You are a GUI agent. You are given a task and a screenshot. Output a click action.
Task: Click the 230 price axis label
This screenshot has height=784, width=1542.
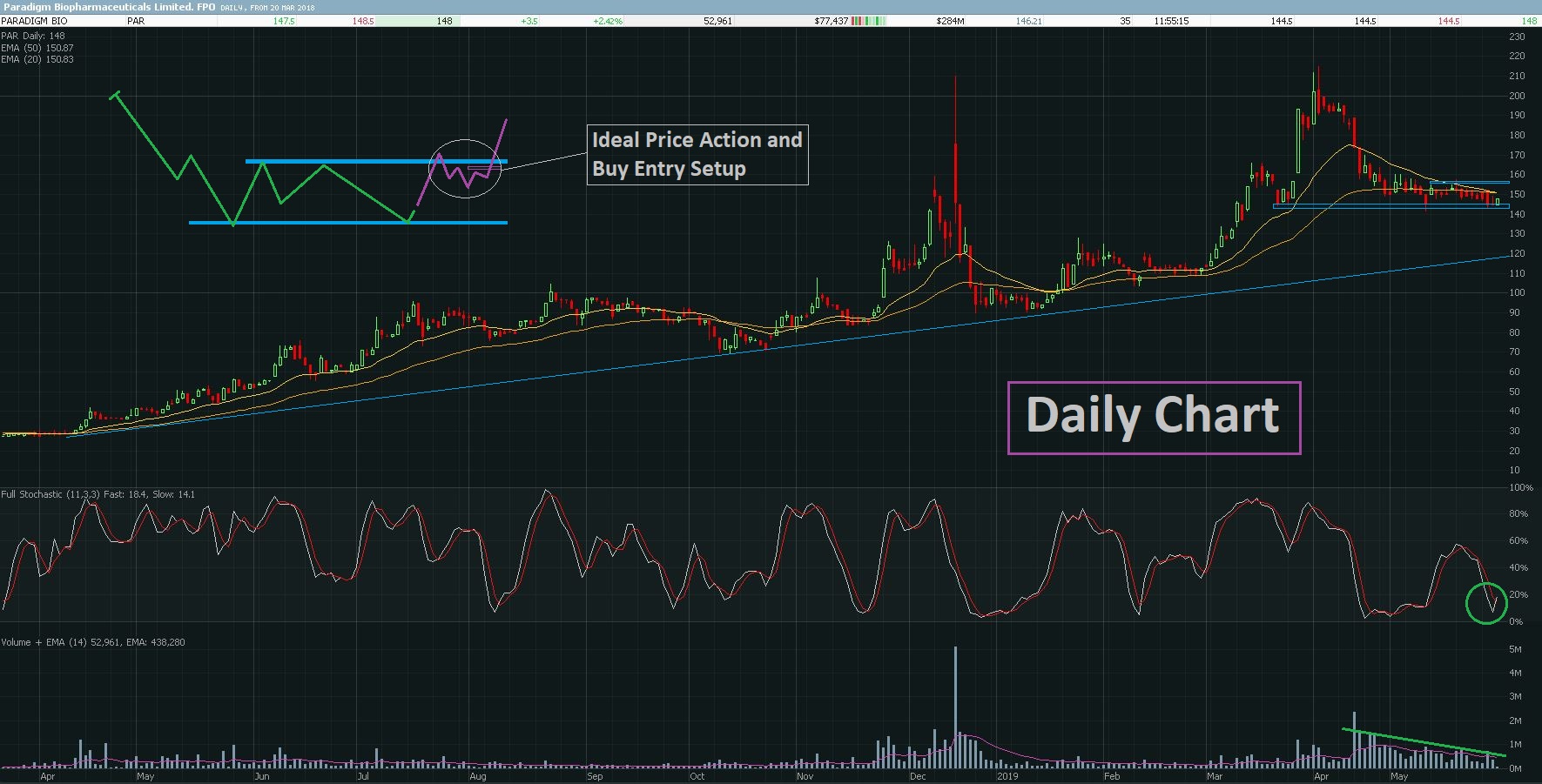point(1517,37)
